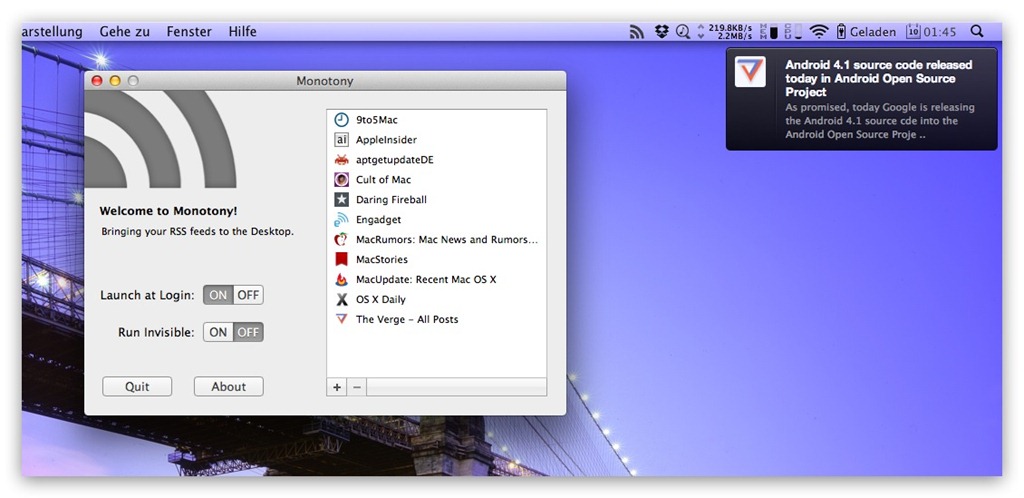The width and height of the screenshot is (1024, 498).
Task: Click the CPU usage indicator icon
Action: click(x=793, y=31)
